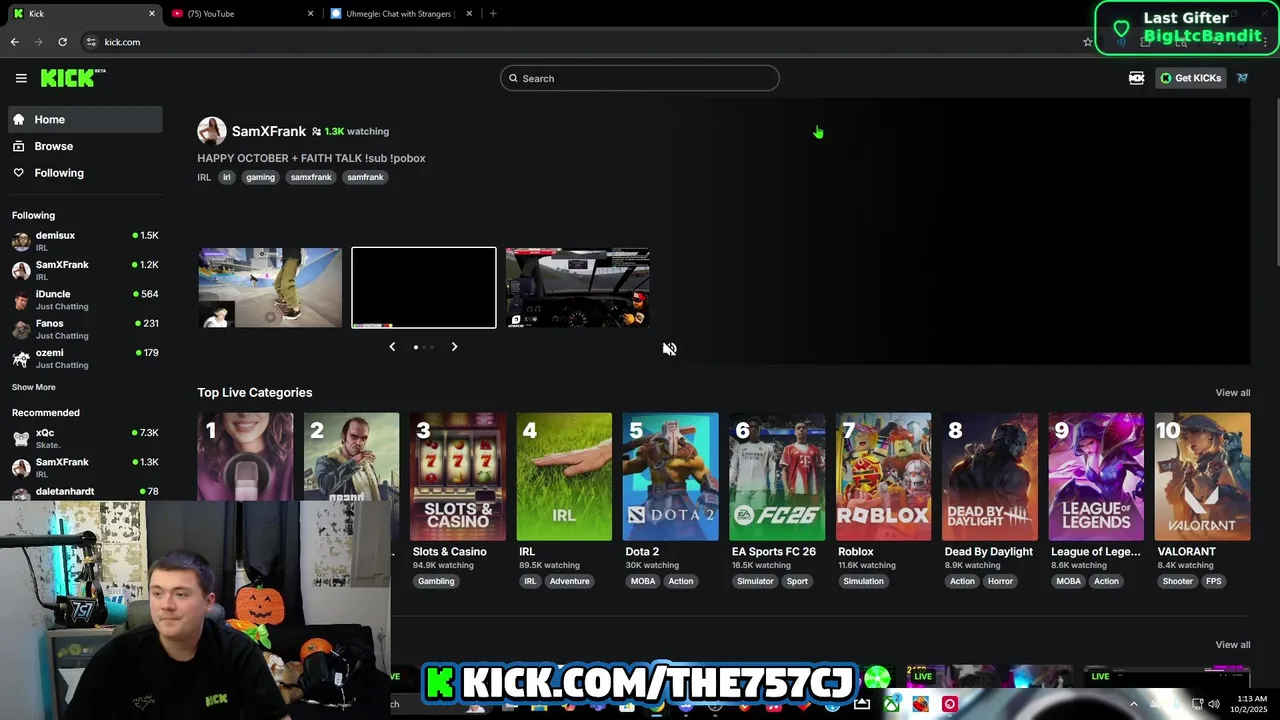
Task: Select the racing car stream thumbnail in carousel
Action: (578, 288)
